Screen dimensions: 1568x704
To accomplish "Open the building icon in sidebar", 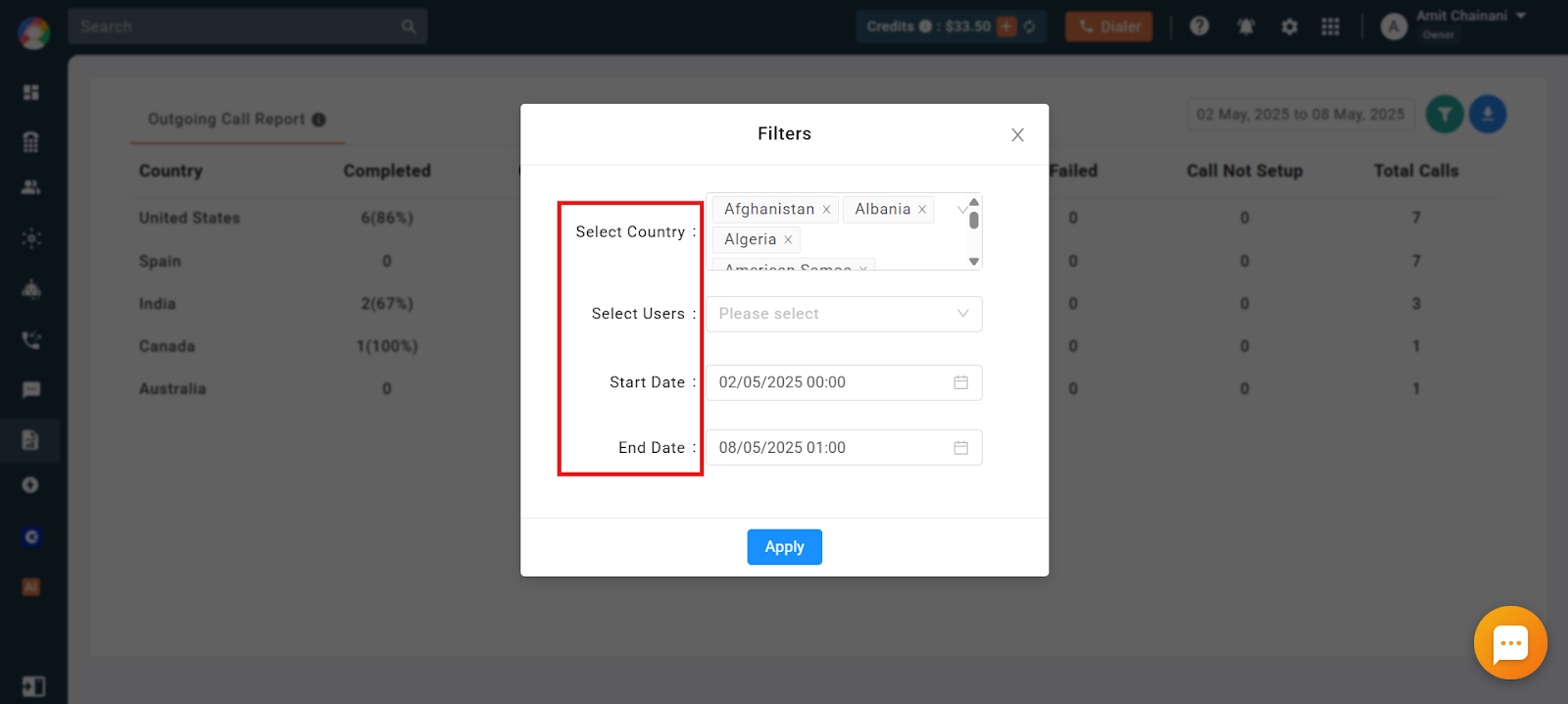I will 31,142.
